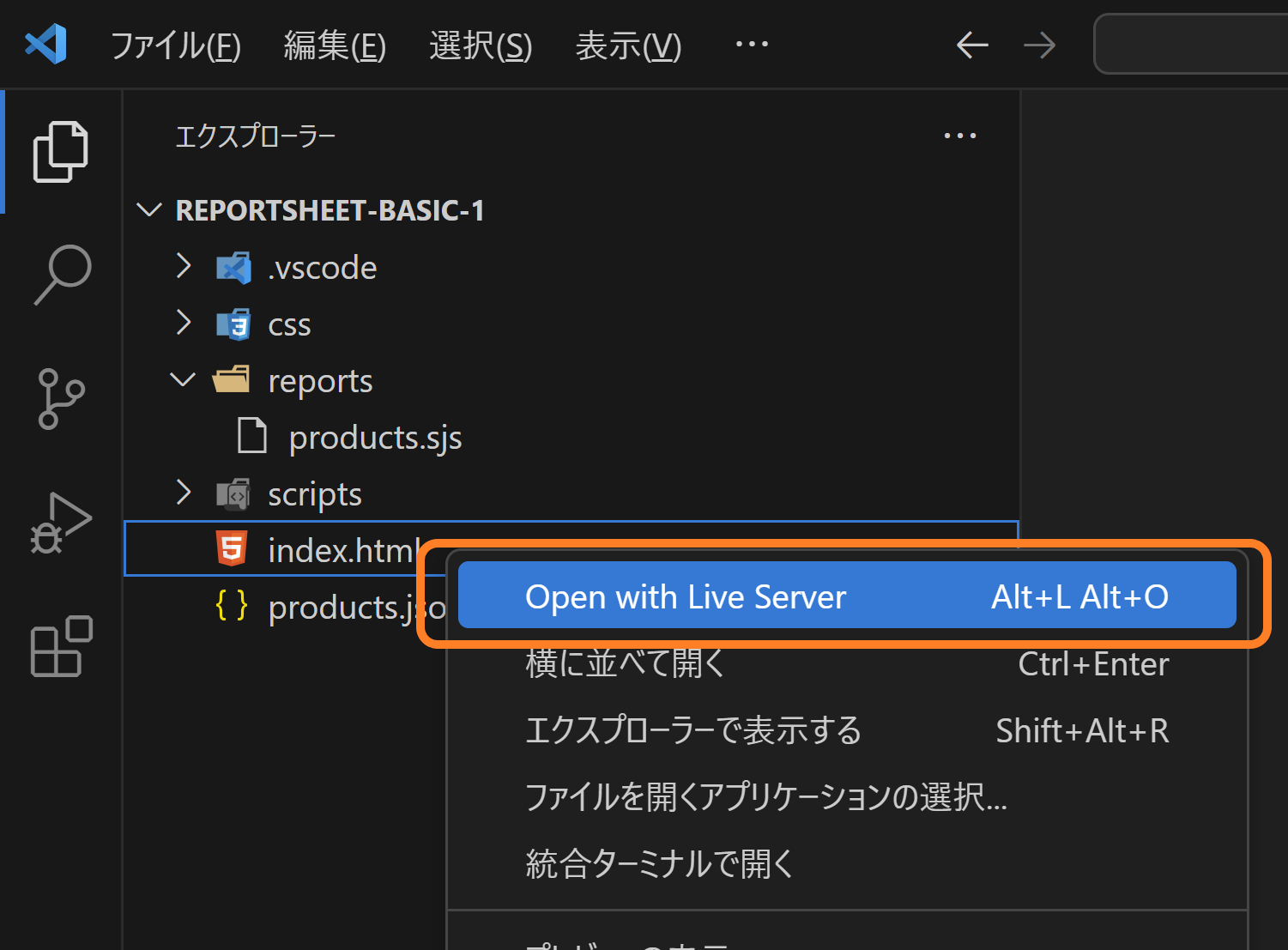Open the Search view icon
This screenshot has height=950, width=1288.
tap(62, 275)
